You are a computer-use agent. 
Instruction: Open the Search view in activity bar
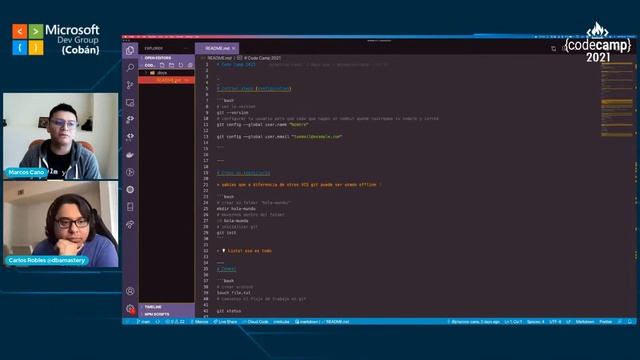click(130, 67)
